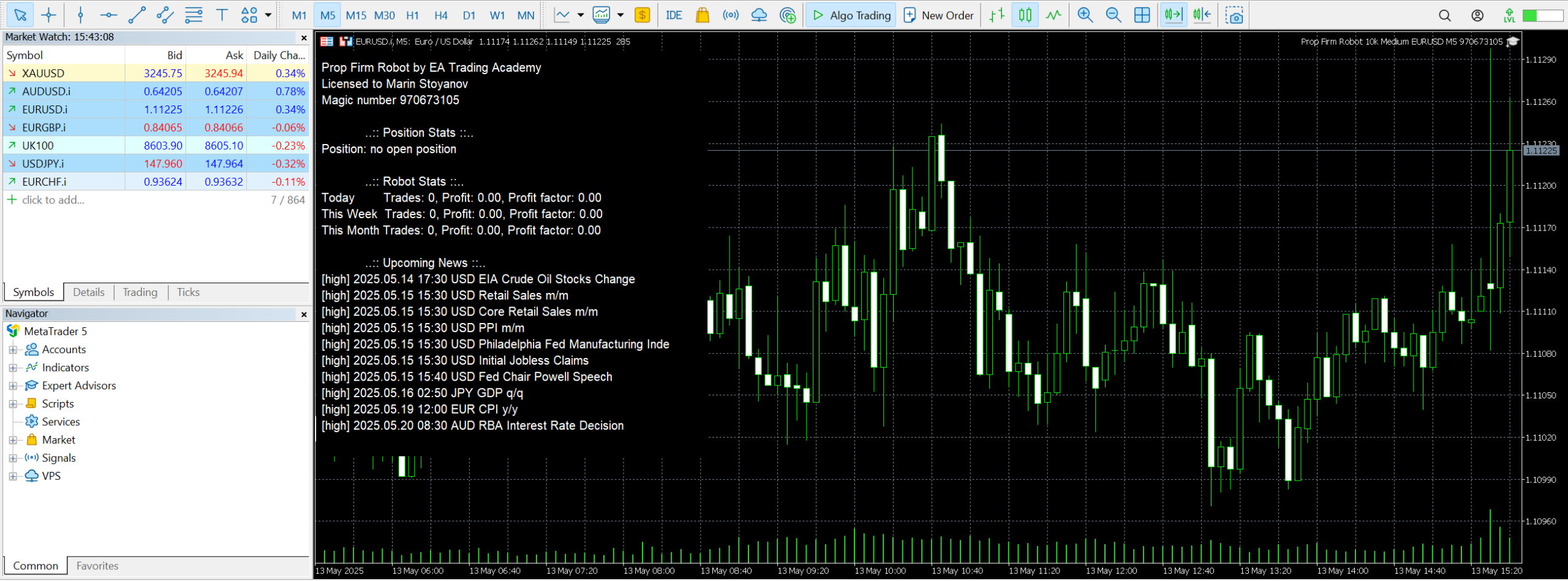Switch chart to candlestick display
This screenshot has width=1568, height=581.
[1025, 15]
